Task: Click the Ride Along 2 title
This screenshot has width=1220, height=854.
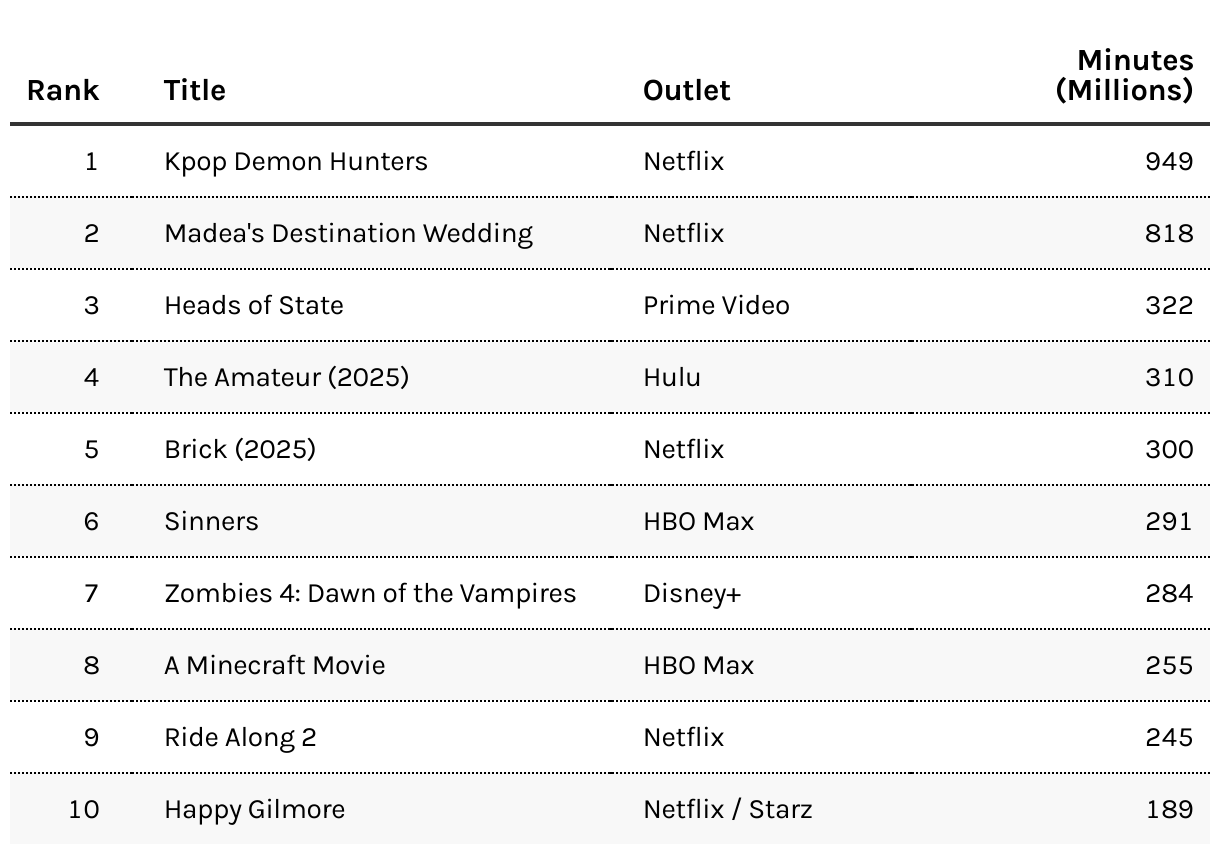Action: click(241, 737)
